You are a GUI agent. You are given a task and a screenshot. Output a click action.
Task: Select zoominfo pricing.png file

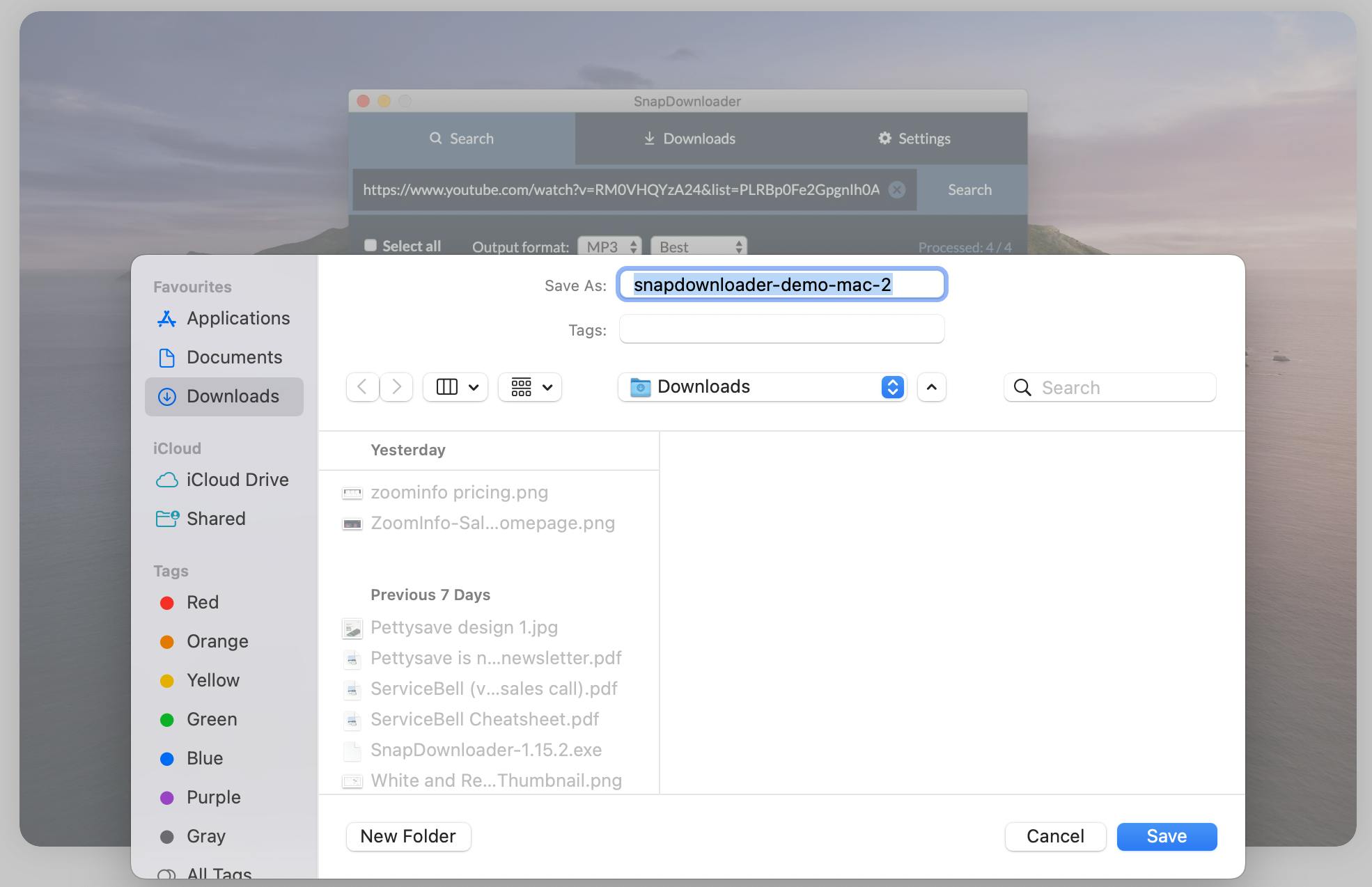coord(489,492)
